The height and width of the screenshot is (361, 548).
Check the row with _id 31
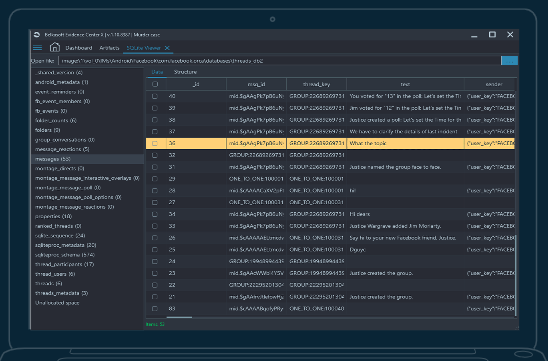coord(155,167)
